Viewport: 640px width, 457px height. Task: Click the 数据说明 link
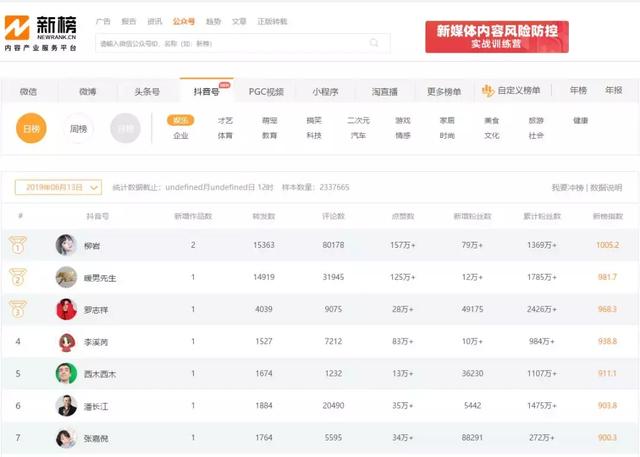click(606, 187)
